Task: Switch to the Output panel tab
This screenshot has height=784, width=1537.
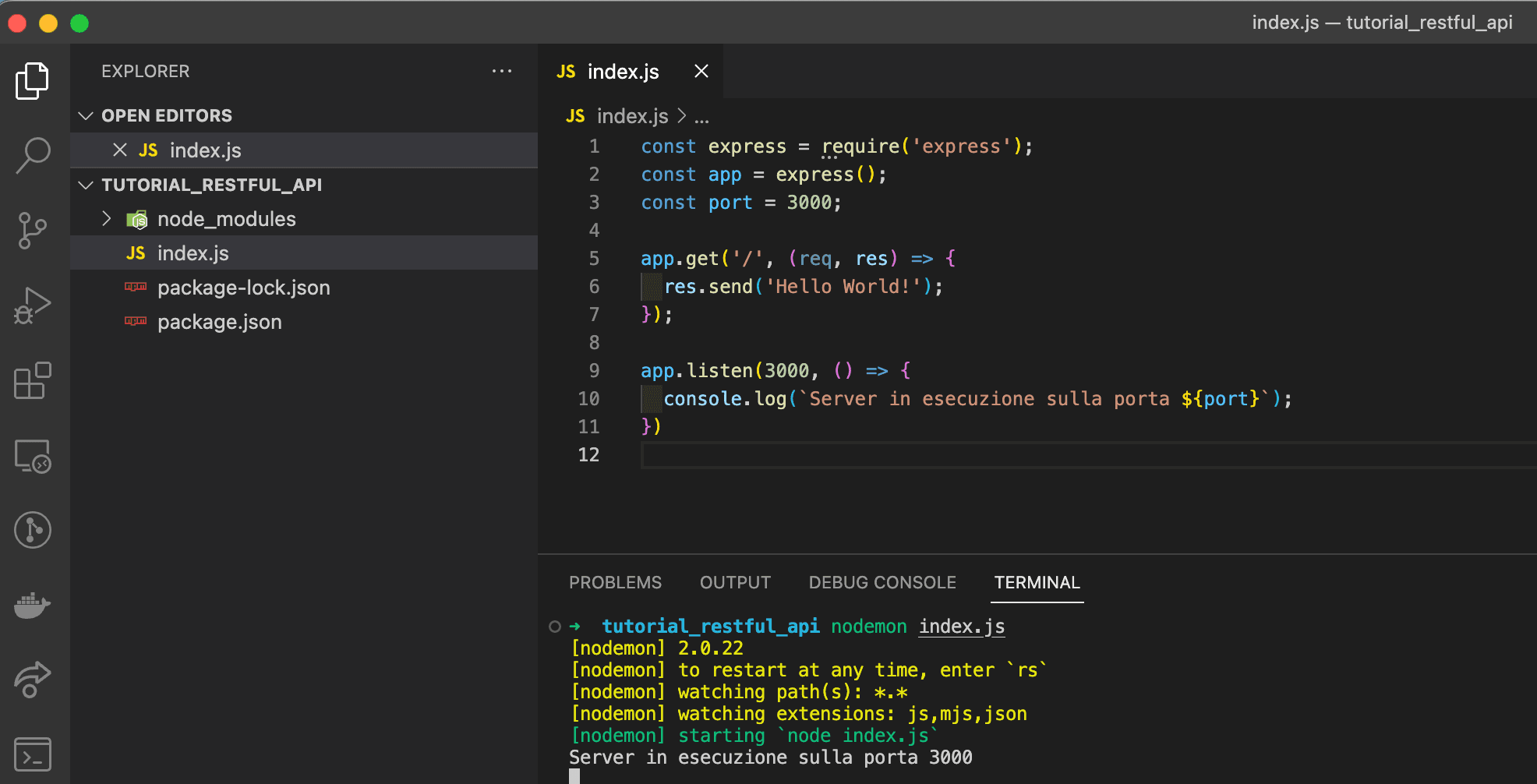Action: click(x=735, y=582)
